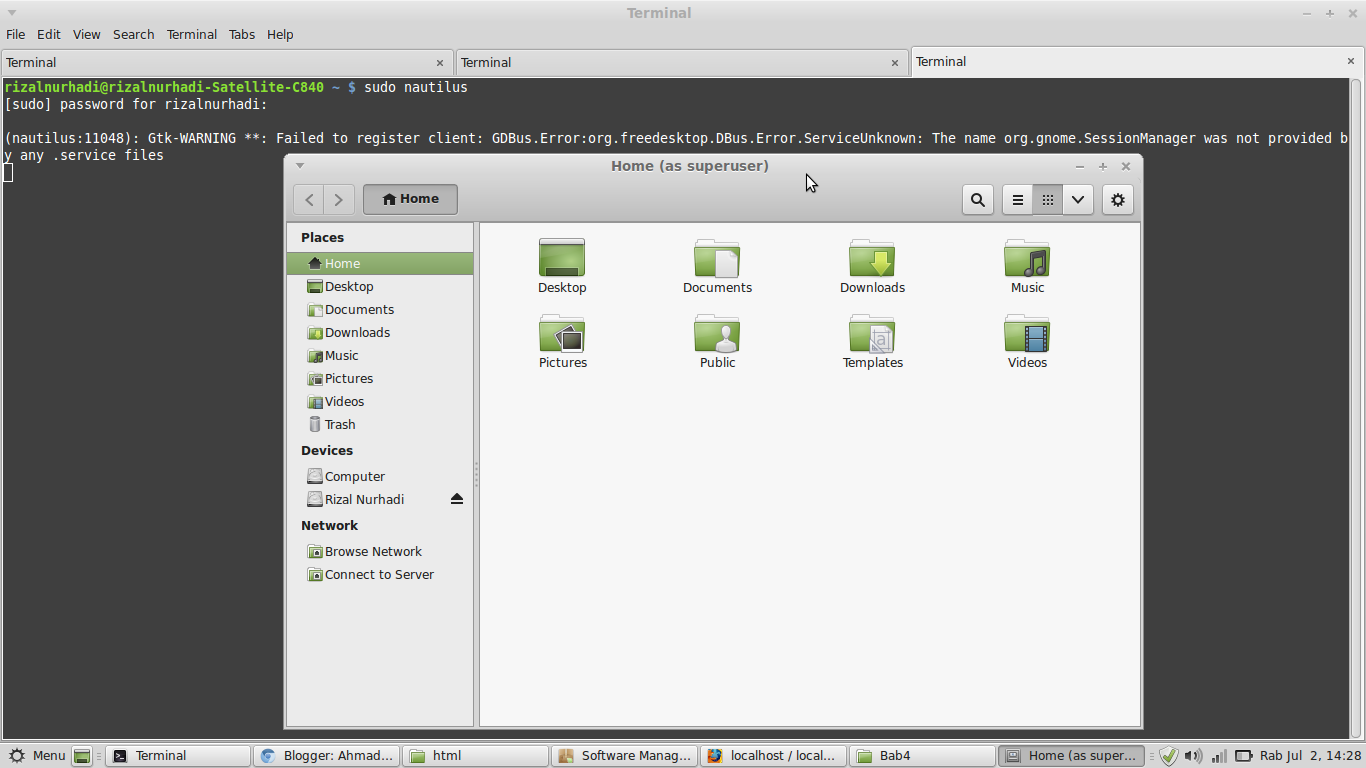
Task: Collapse the window shade triangle on title bar
Action: pos(300,166)
